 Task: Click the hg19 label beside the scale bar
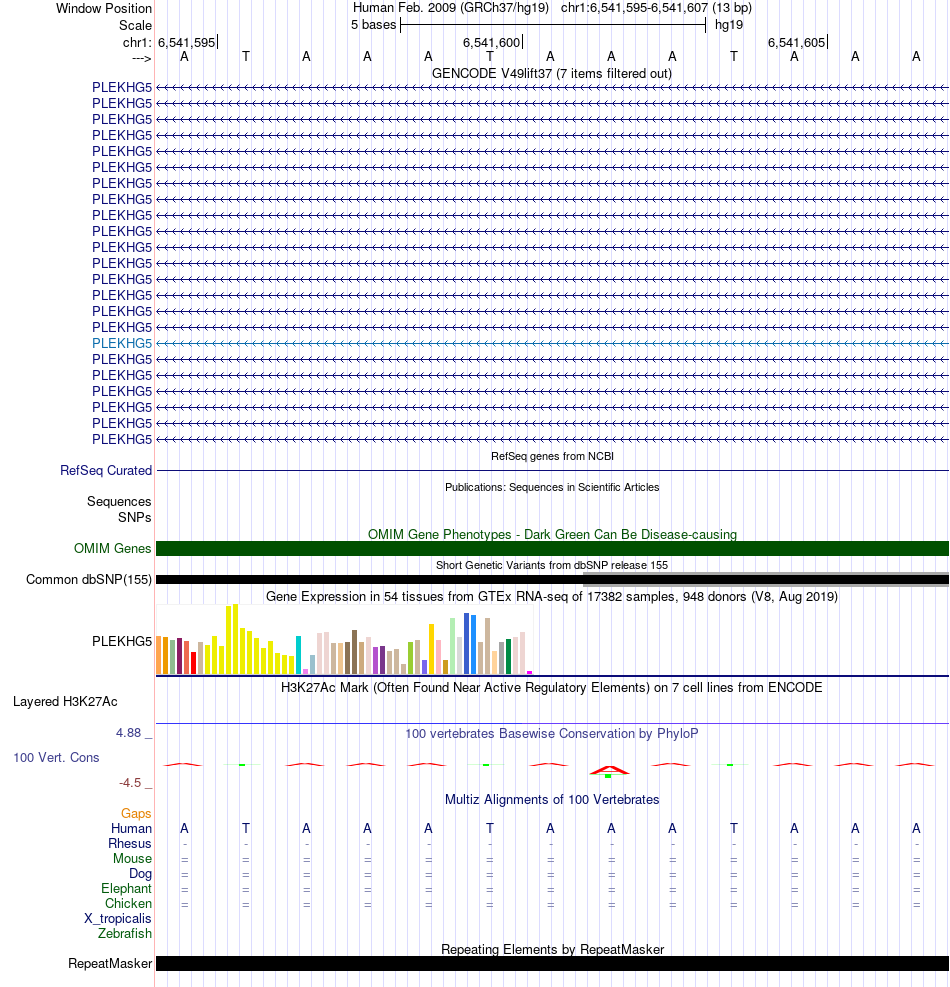click(x=729, y=25)
